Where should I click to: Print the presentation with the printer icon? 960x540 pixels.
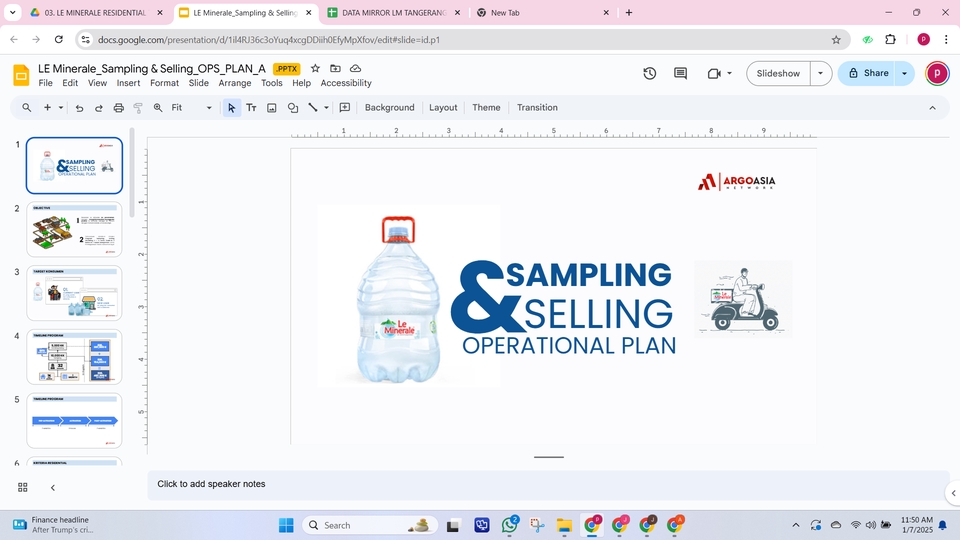pyautogui.click(x=119, y=108)
